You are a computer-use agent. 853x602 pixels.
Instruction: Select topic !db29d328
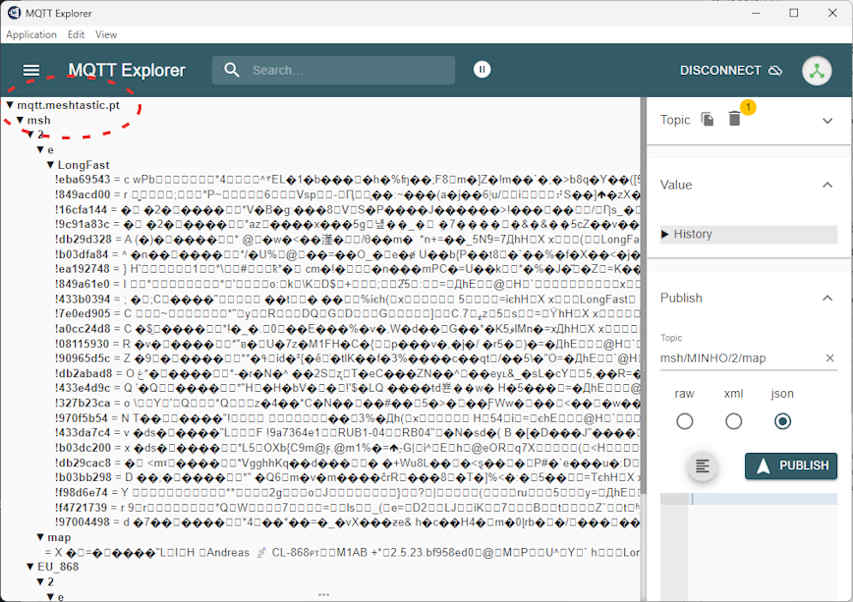(x=348, y=239)
